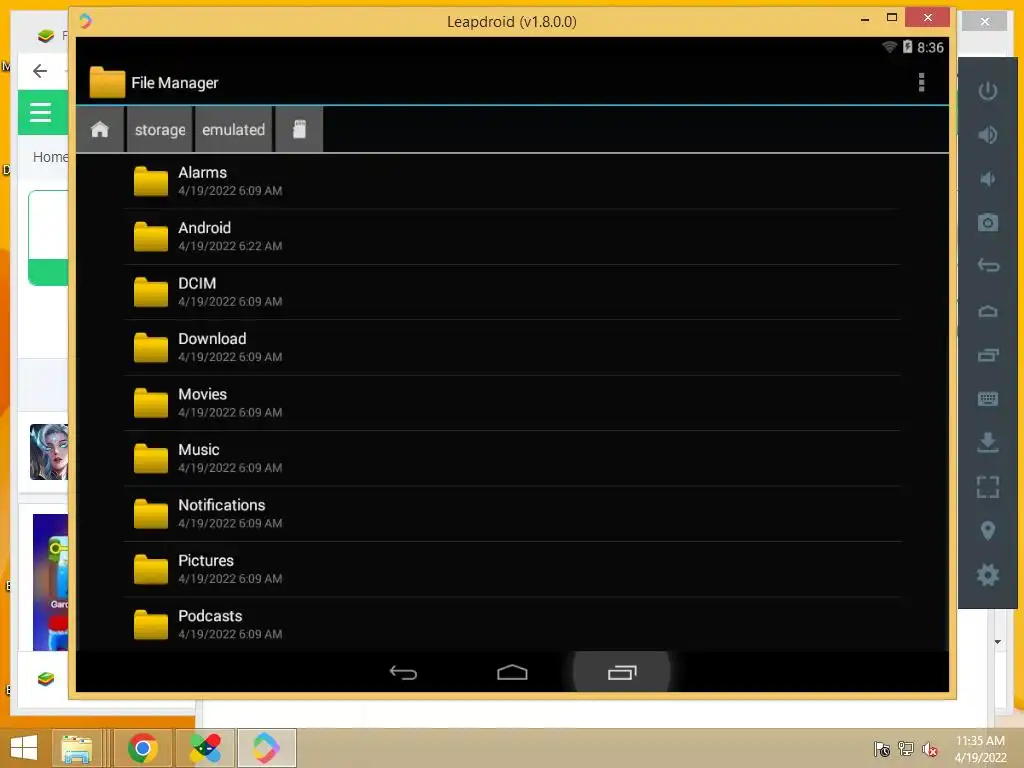The image size is (1024, 768).
Task: Click the Alarms folder icon
Action: (x=151, y=181)
